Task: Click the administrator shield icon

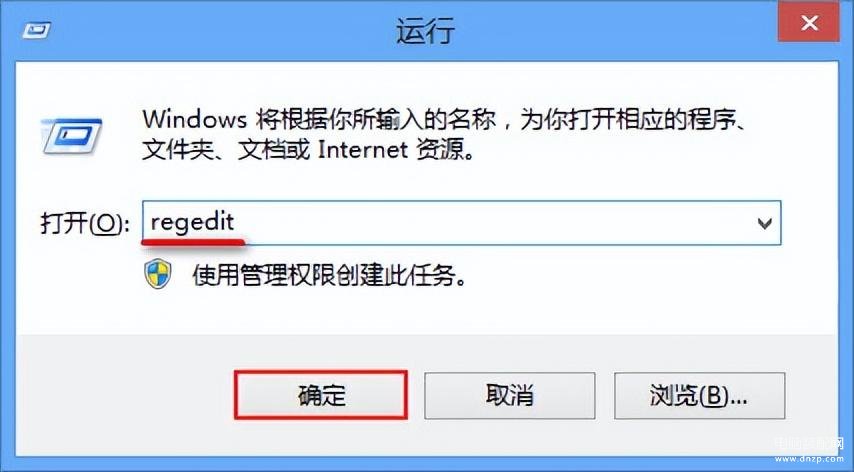Action: pos(158,274)
